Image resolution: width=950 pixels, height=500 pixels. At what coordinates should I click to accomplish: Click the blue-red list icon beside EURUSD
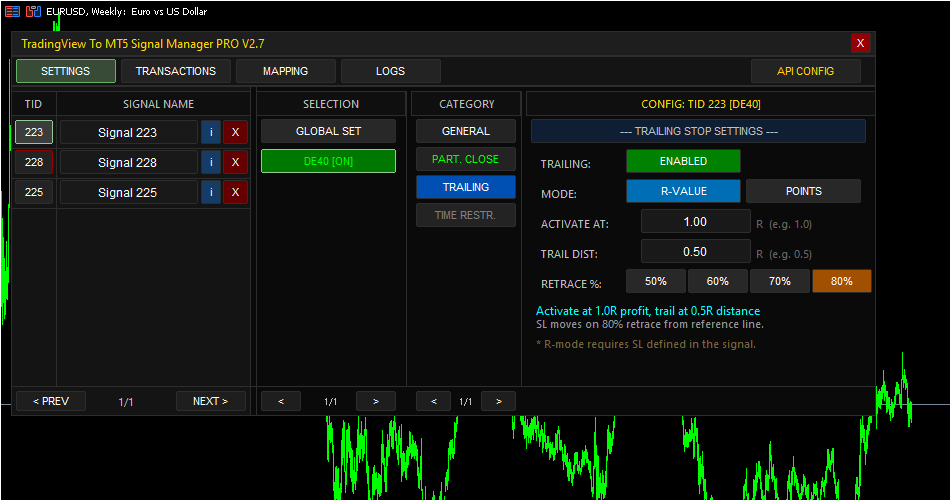12,11
